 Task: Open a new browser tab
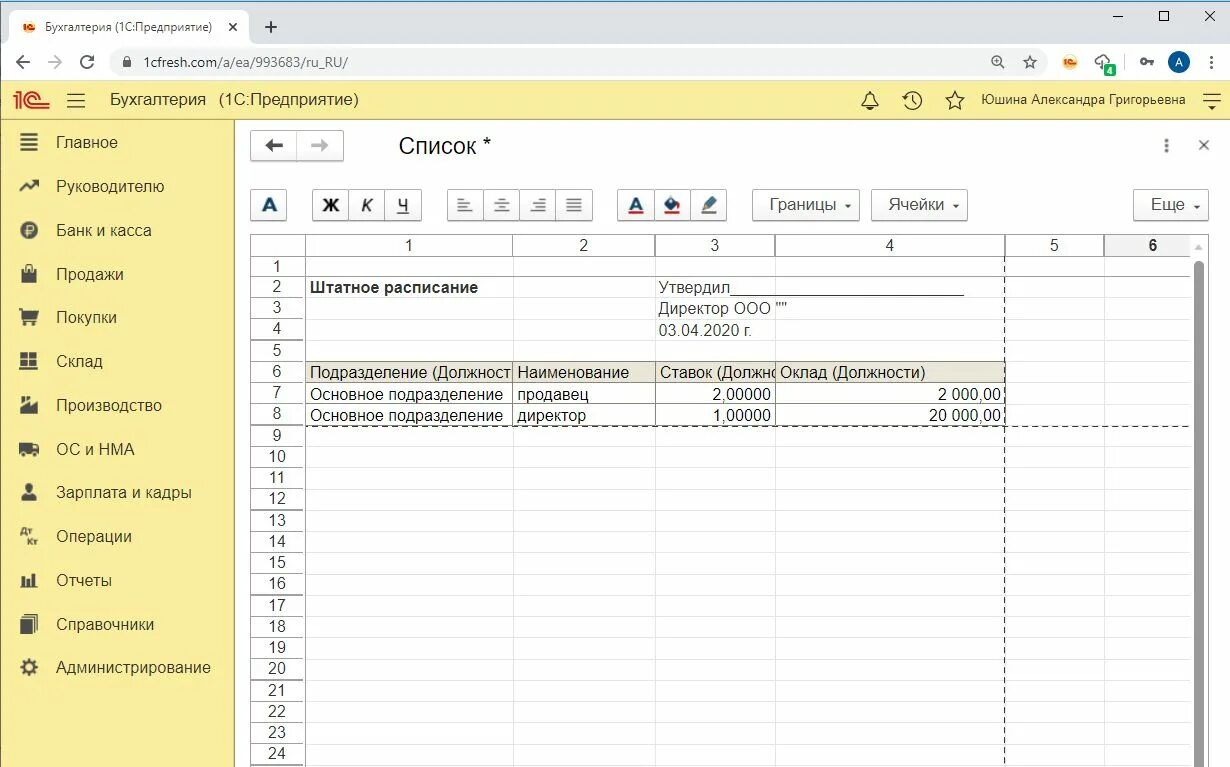(270, 27)
